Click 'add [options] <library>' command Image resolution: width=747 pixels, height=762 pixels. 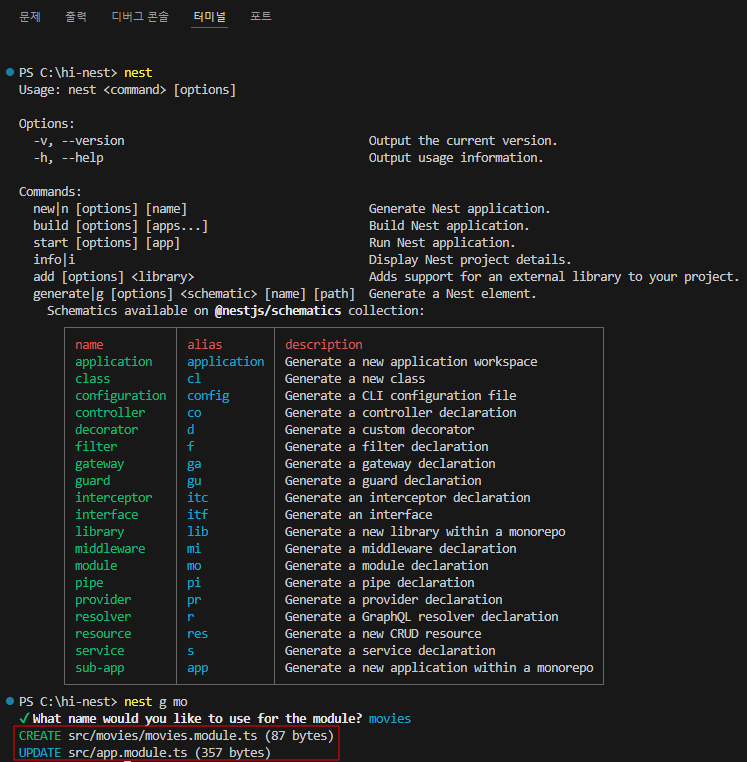pos(113,277)
